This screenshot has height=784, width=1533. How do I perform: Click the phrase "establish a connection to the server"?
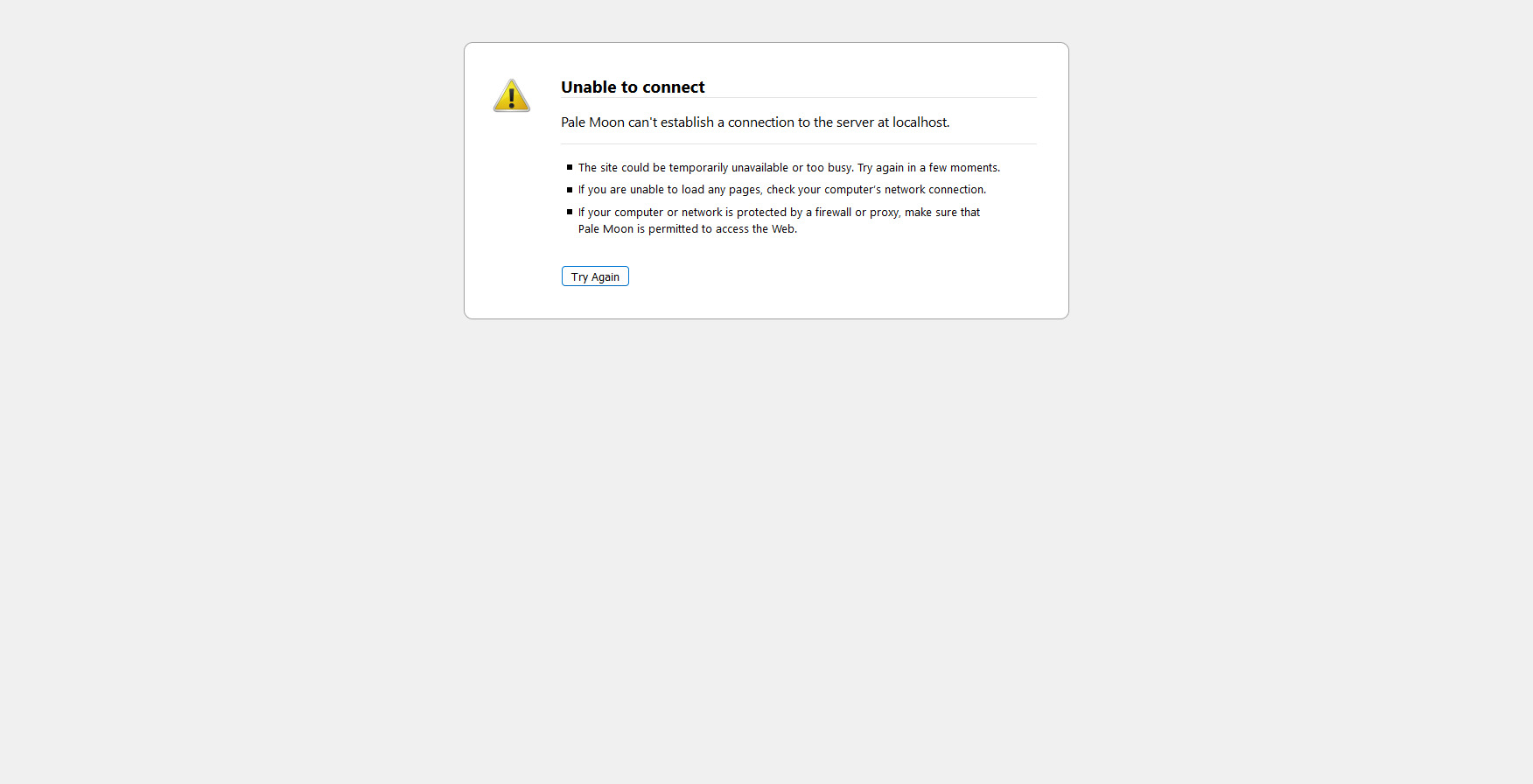tap(766, 122)
